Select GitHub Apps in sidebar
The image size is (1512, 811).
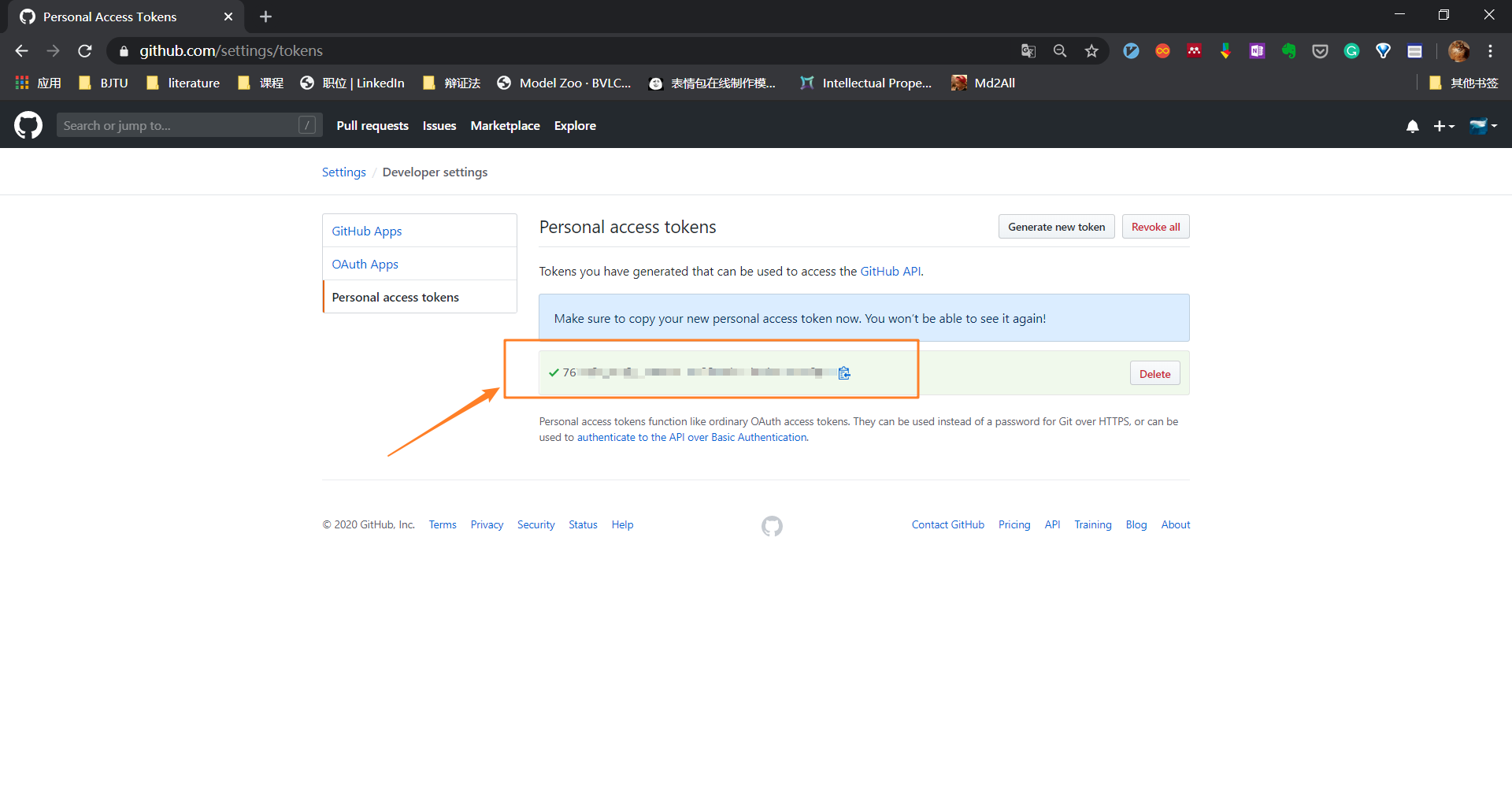[x=420, y=231]
